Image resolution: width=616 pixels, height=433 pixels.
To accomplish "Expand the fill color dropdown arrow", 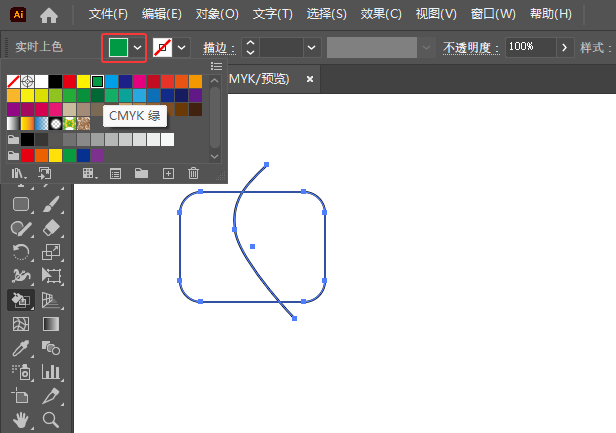I will click(x=138, y=48).
